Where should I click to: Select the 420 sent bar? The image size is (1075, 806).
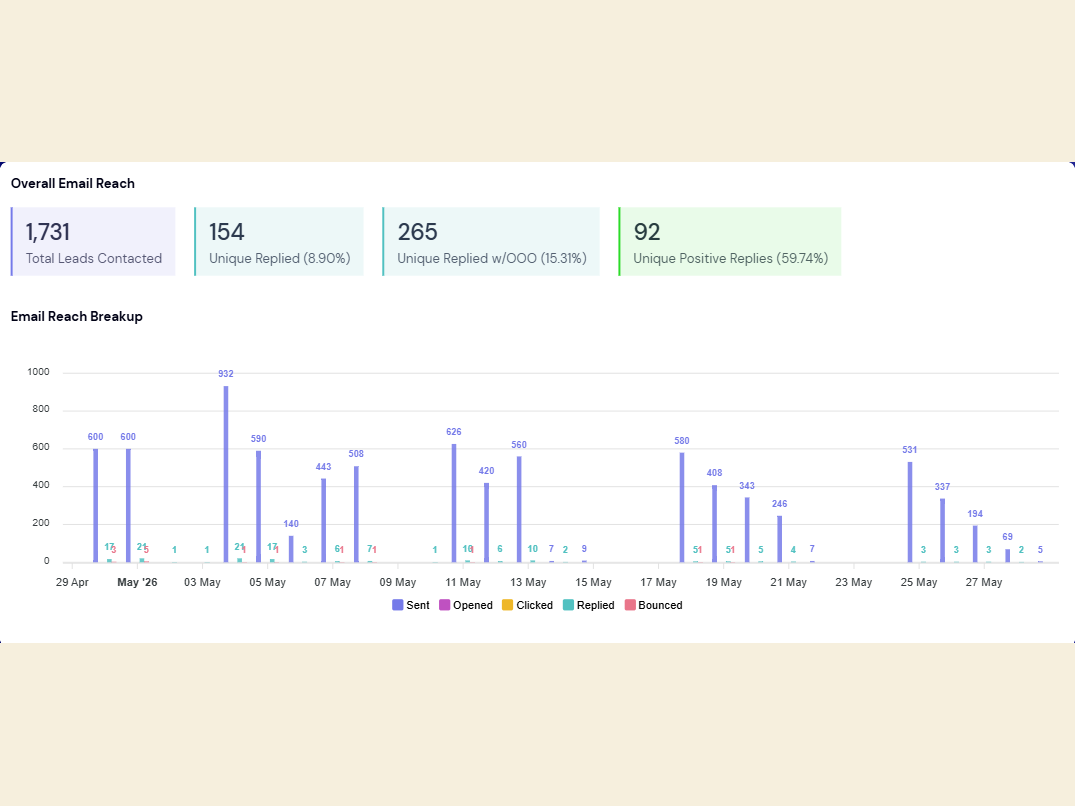pos(487,523)
